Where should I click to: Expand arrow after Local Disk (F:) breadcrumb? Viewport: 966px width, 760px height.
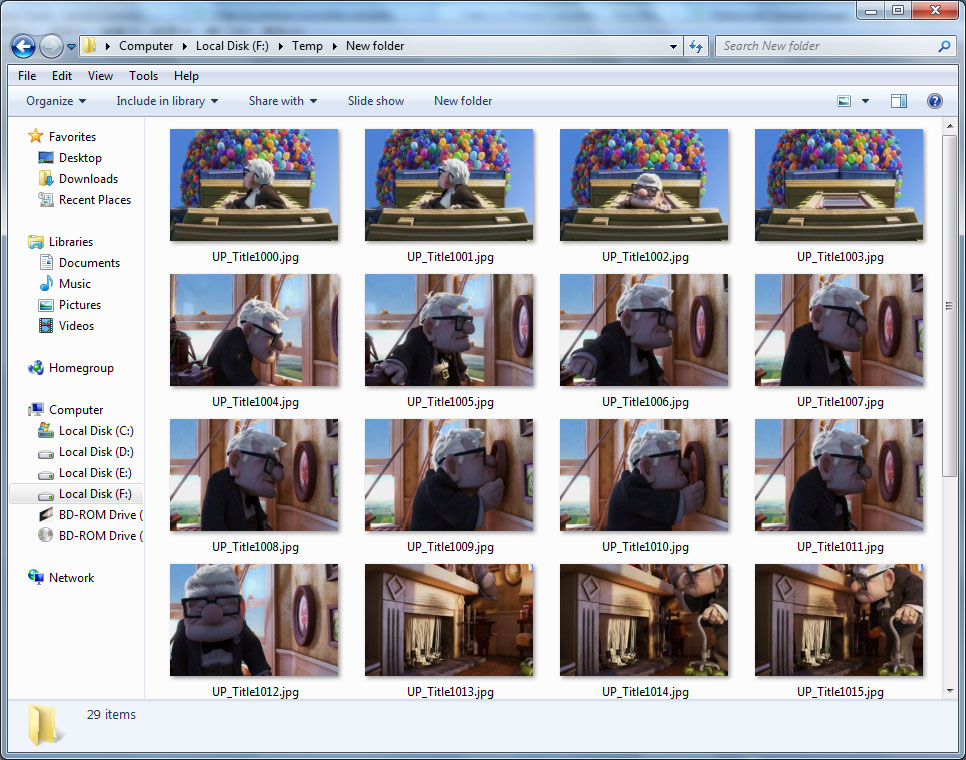point(280,46)
